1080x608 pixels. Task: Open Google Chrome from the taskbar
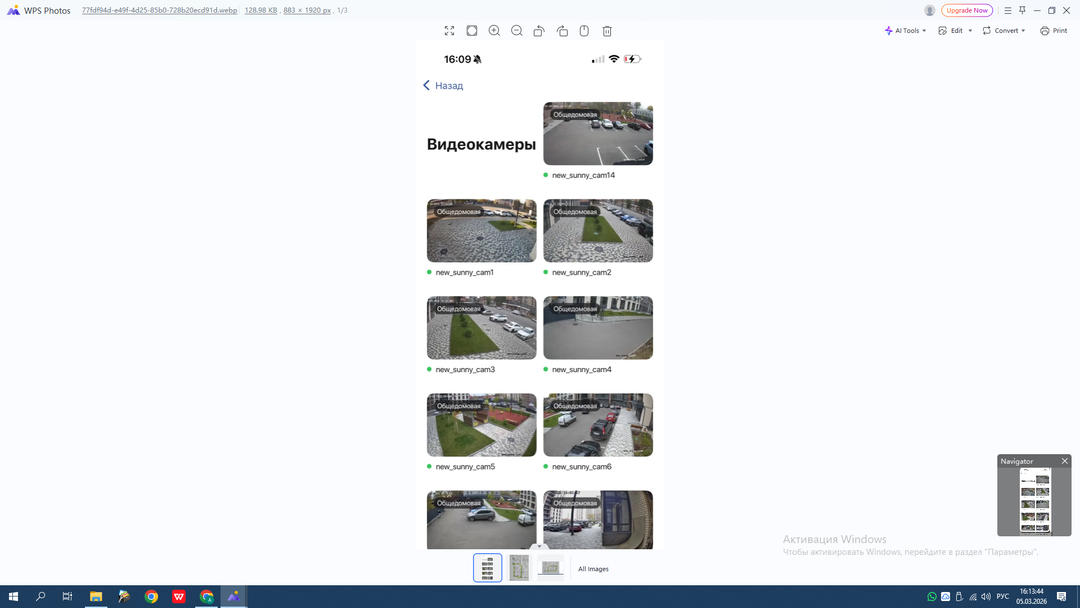click(x=151, y=597)
